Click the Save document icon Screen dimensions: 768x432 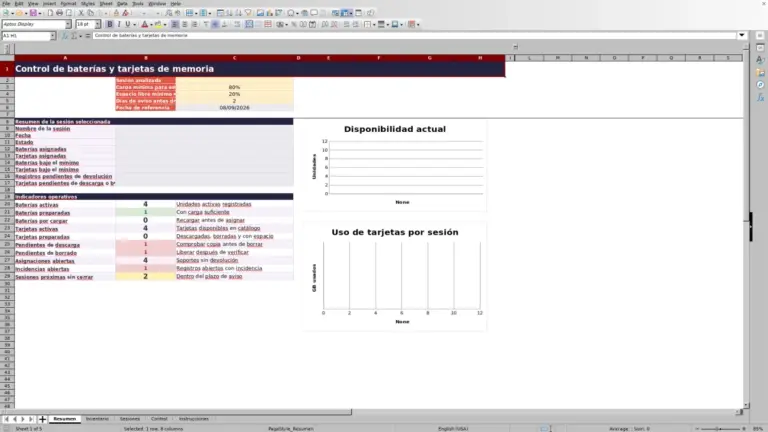pos(33,13)
